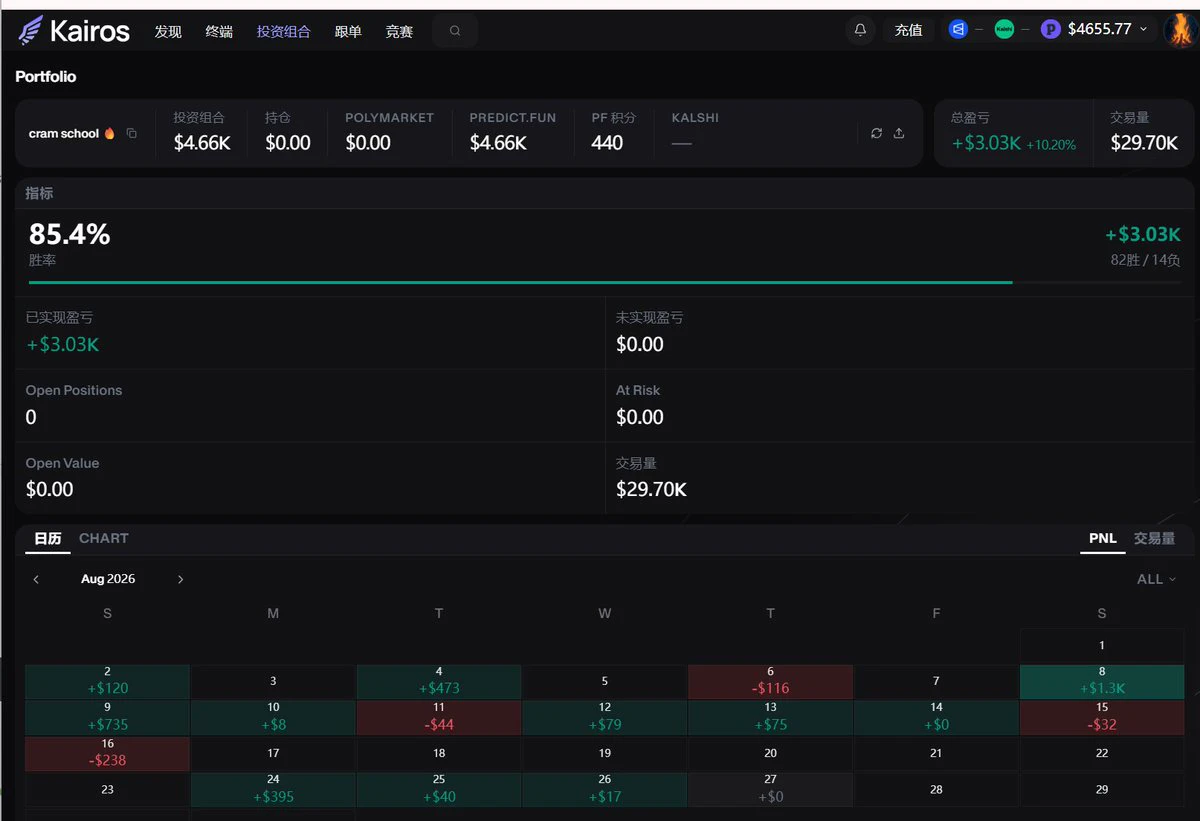
Task: Click the POLYMARKET $0.00 value
Action: (x=368, y=143)
